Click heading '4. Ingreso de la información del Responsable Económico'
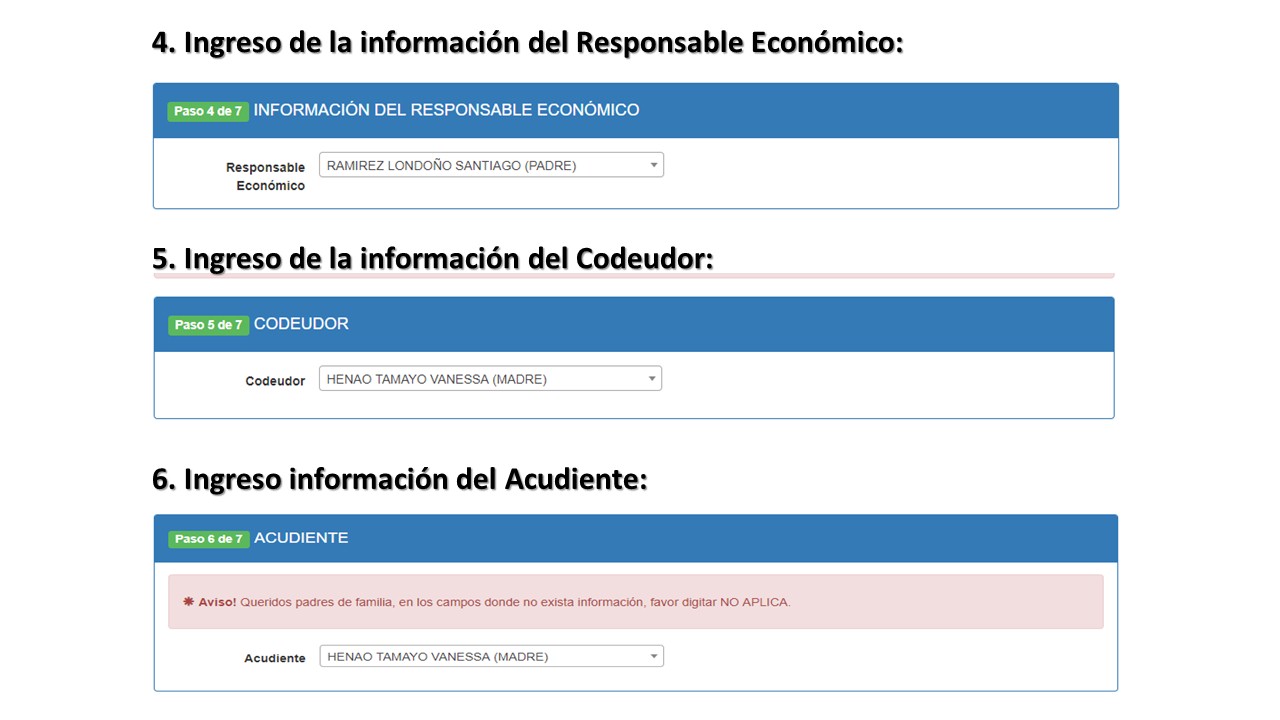Screen dimensions: 1280x720 pos(527,43)
